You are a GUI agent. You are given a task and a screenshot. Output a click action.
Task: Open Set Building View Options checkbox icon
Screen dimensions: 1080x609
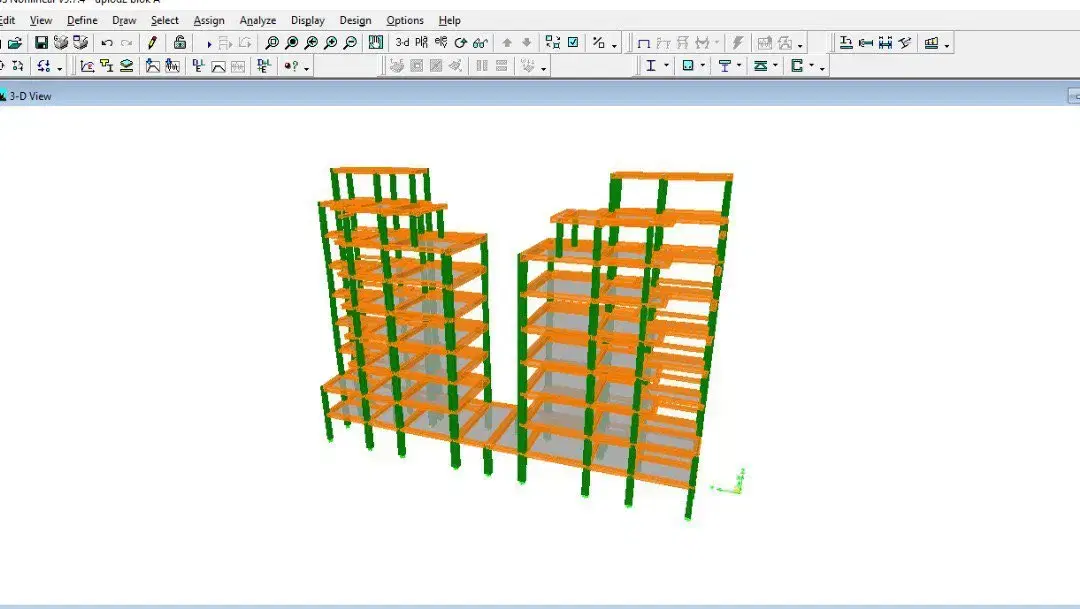(573, 43)
